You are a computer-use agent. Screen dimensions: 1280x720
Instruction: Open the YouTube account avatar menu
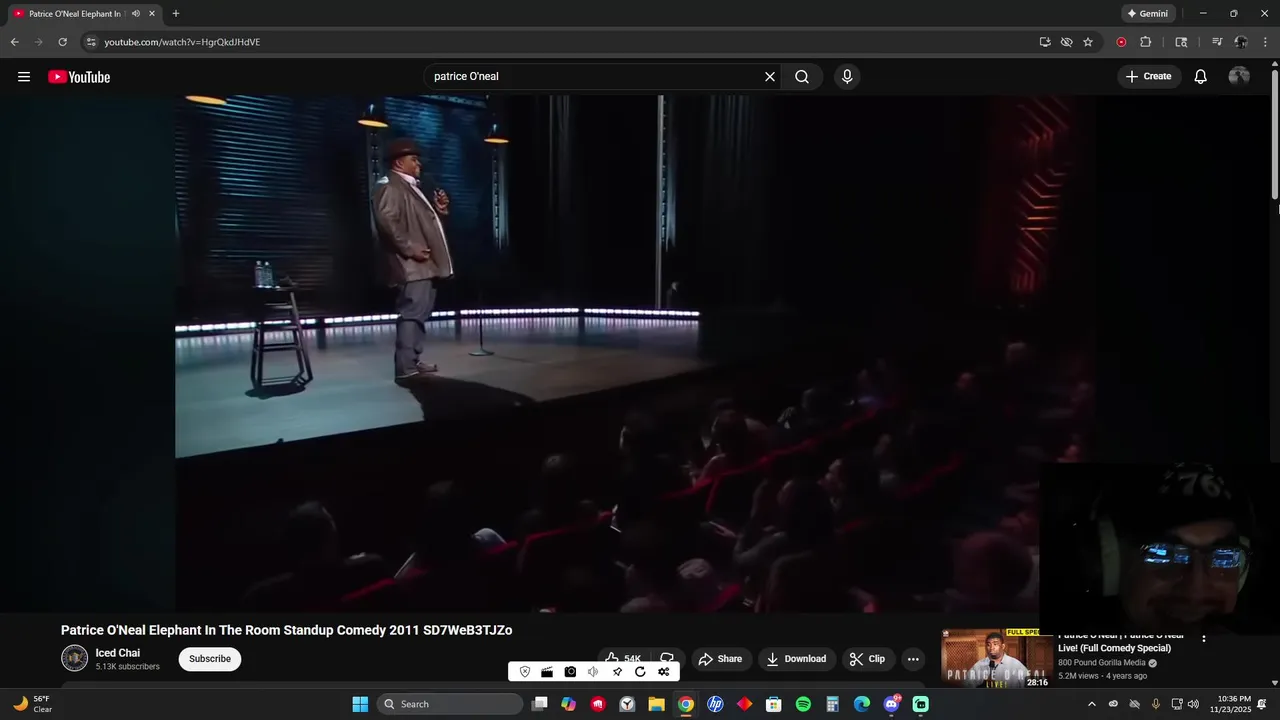point(1239,77)
